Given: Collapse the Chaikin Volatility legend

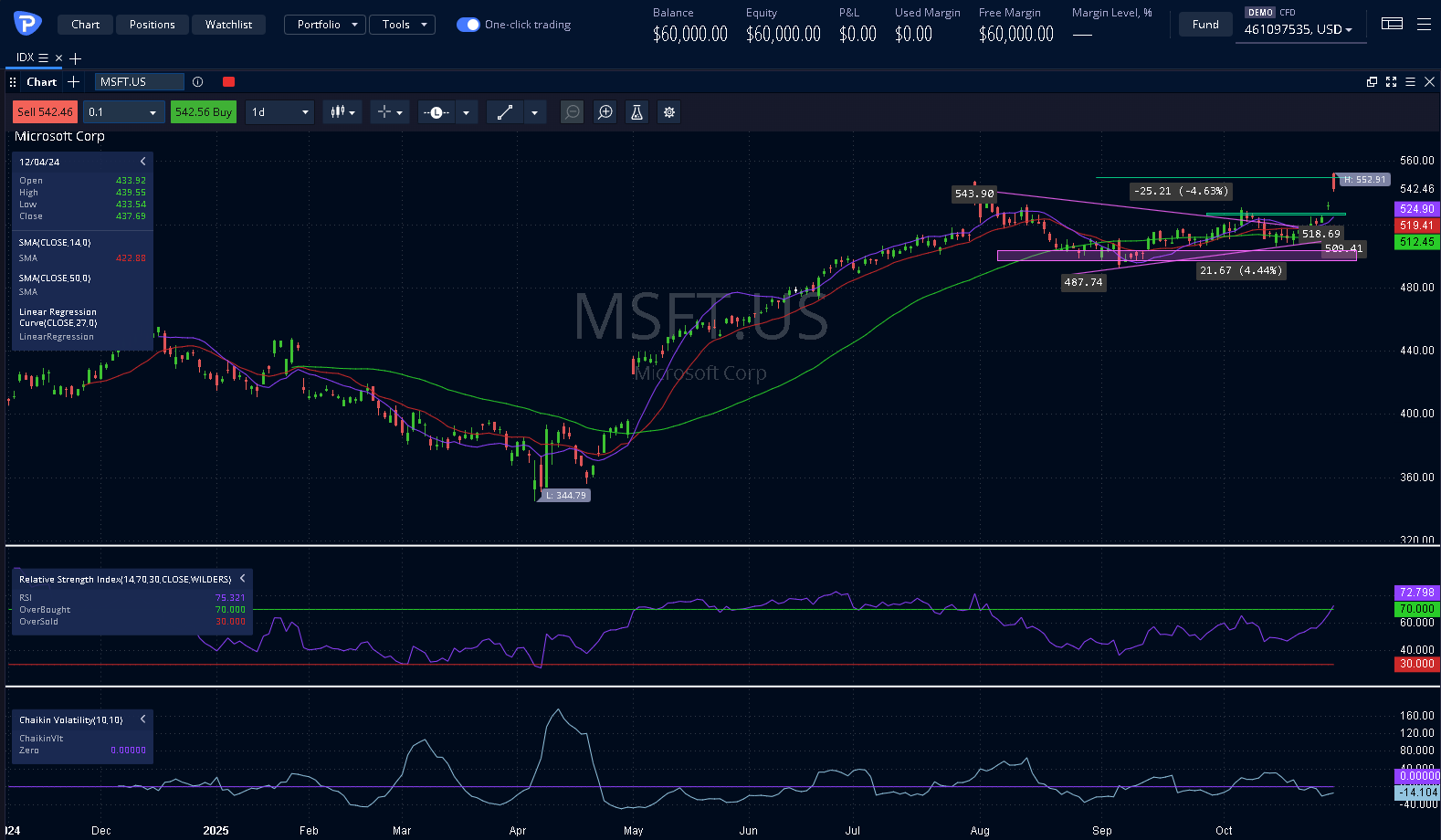Looking at the screenshot, I should (x=143, y=719).
